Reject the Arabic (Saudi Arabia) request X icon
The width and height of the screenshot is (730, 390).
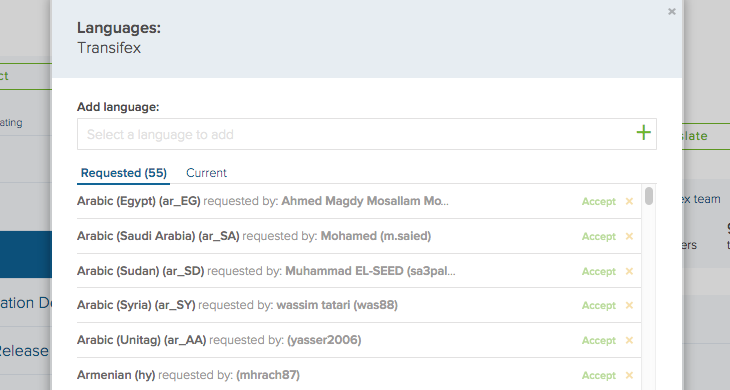click(629, 236)
